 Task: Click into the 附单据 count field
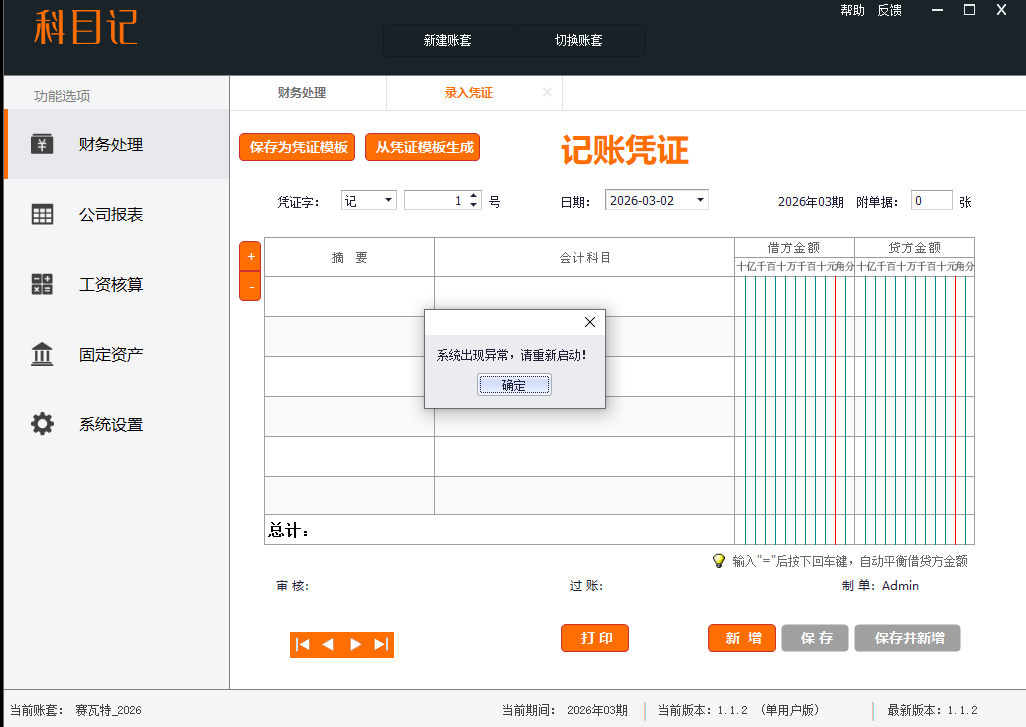[x=931, y=201]
